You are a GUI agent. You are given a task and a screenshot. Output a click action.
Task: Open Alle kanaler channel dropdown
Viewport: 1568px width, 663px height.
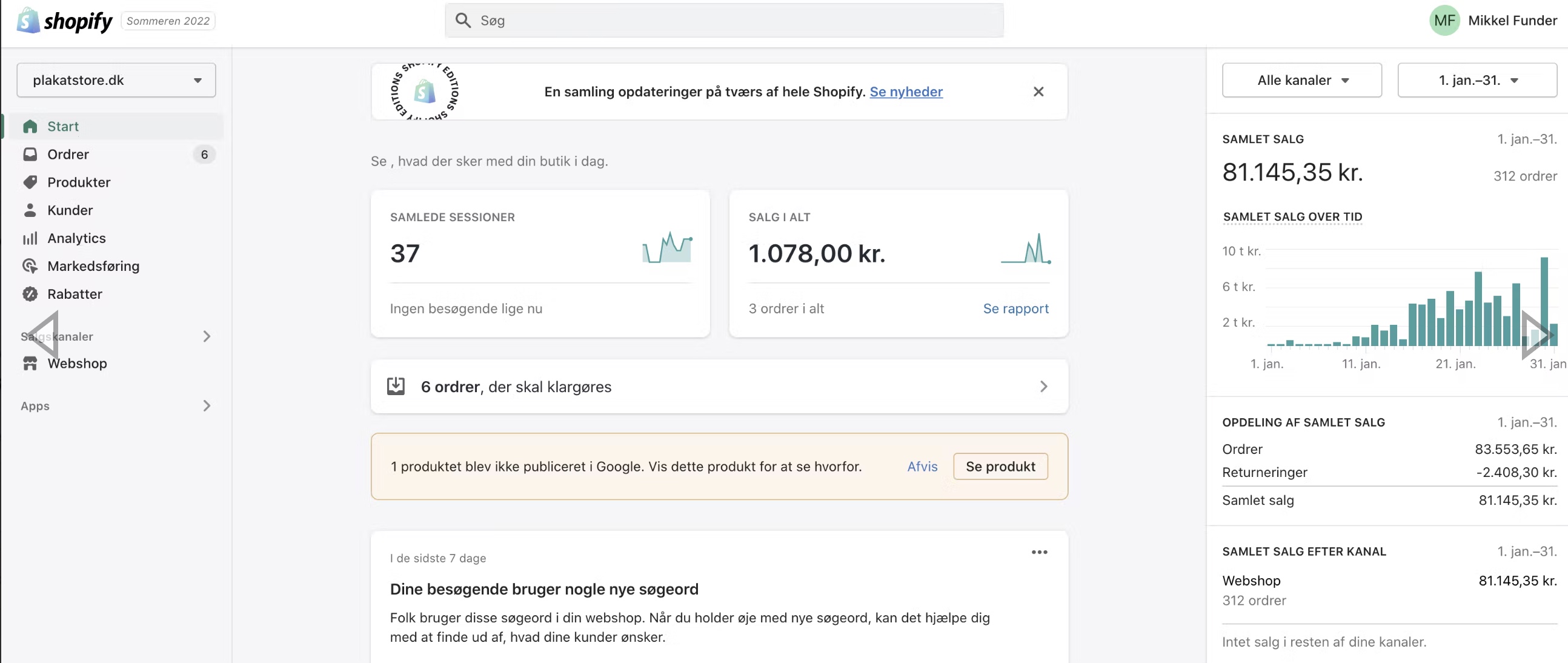click(1301, 81)
